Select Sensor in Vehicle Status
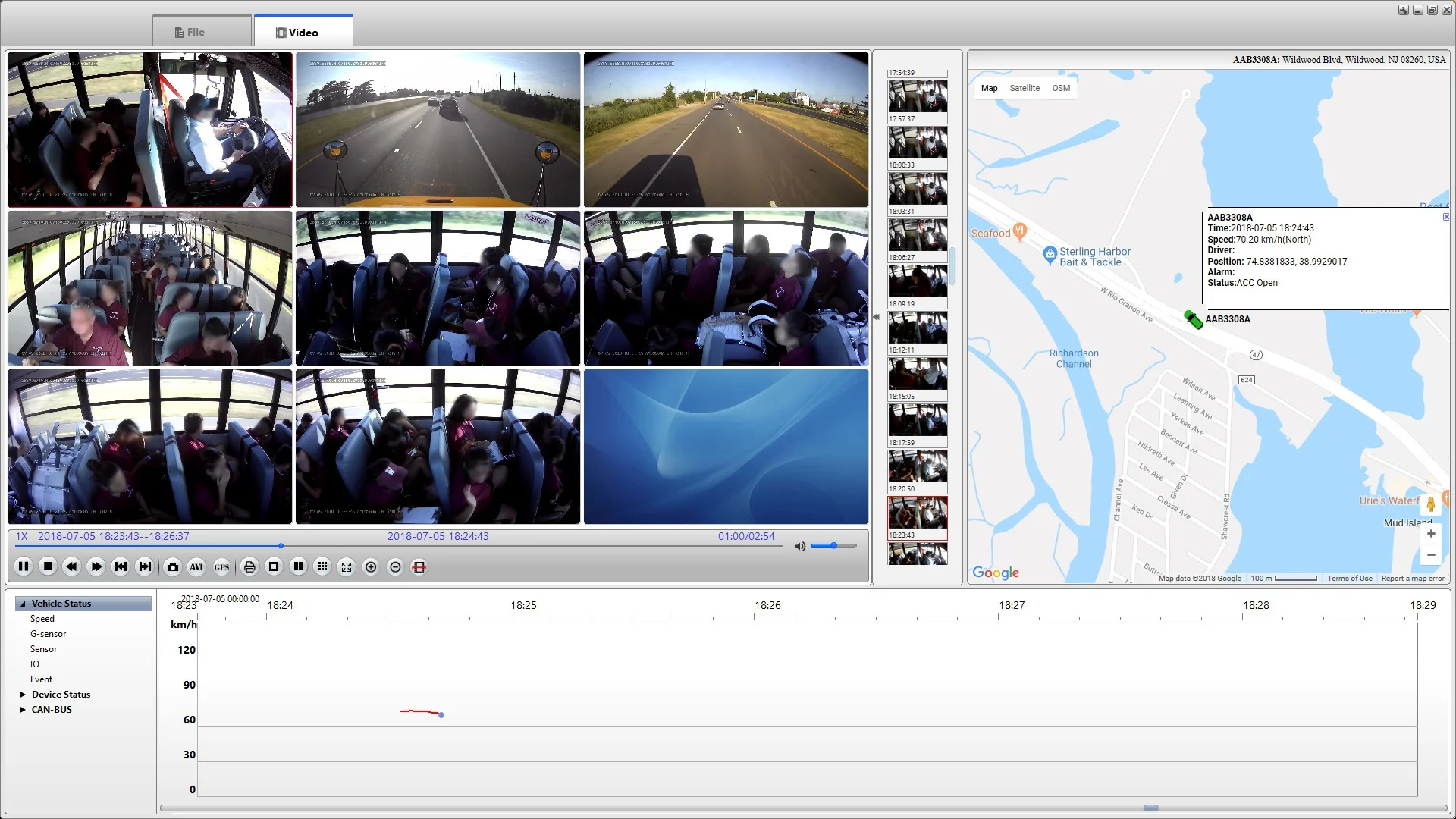 43,649
